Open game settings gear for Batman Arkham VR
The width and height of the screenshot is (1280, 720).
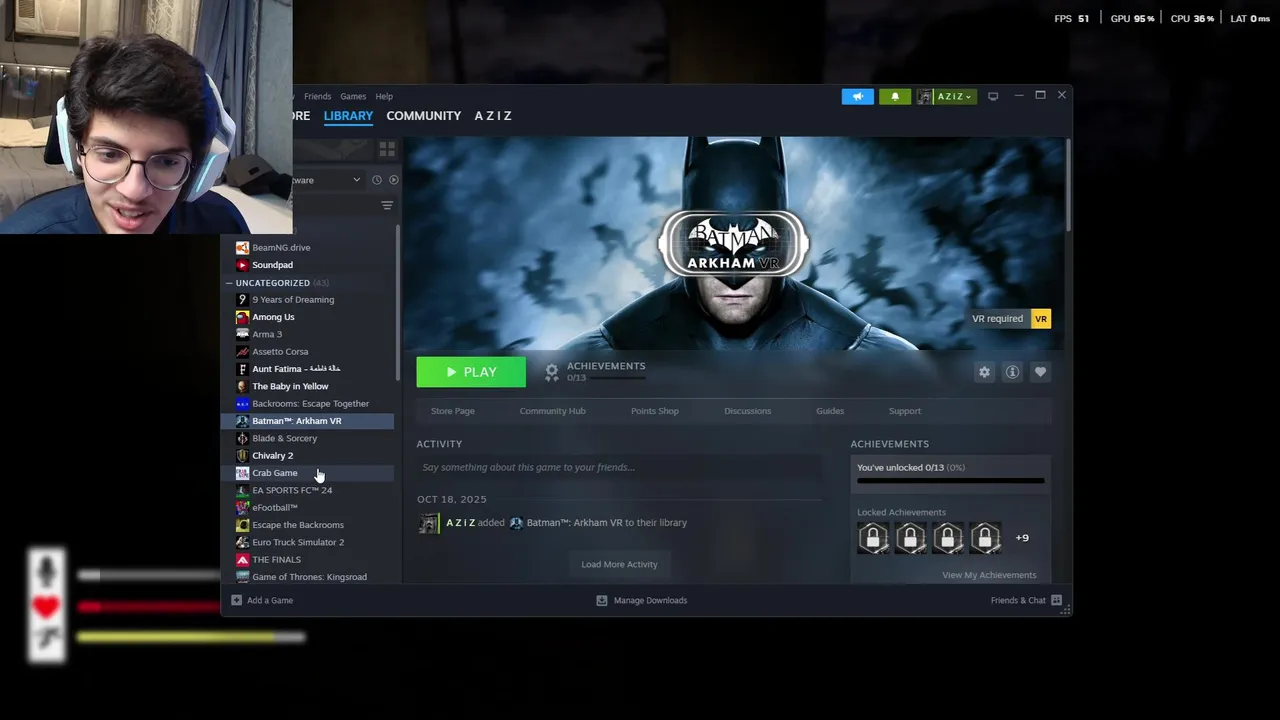[x=984, y=372]
